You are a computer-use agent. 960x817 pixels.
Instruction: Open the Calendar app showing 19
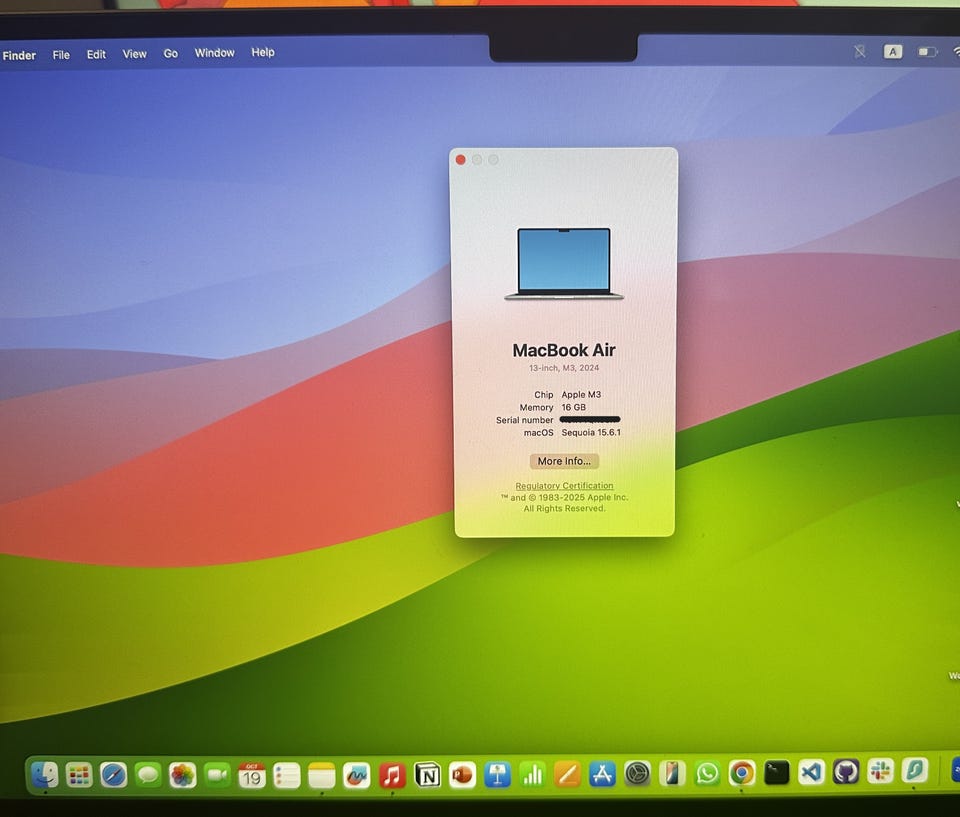click(252, 775)
